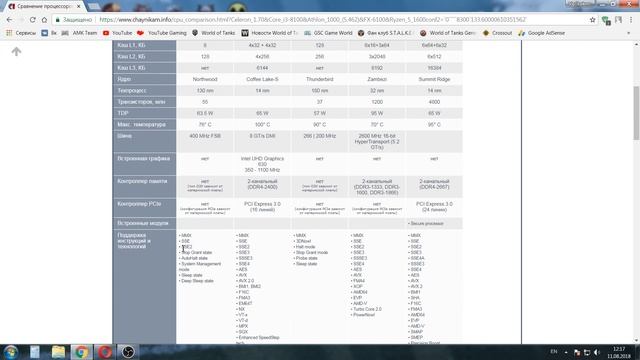Select the Сравнение процессоров browser tab
Viewport: 640px width, 360px height.
[44, 6]
